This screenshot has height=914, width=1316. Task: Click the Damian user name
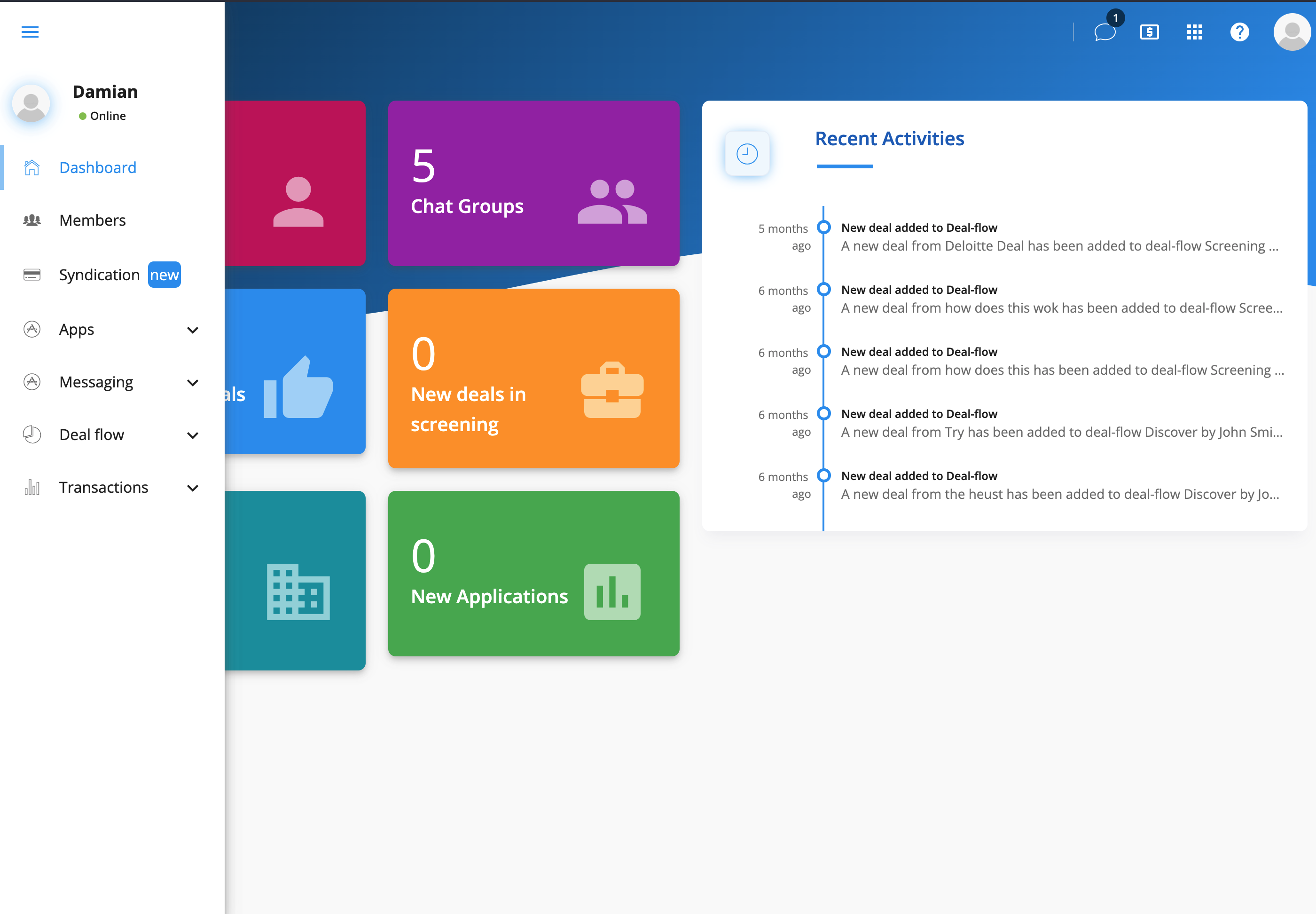(x=105, y=92)
